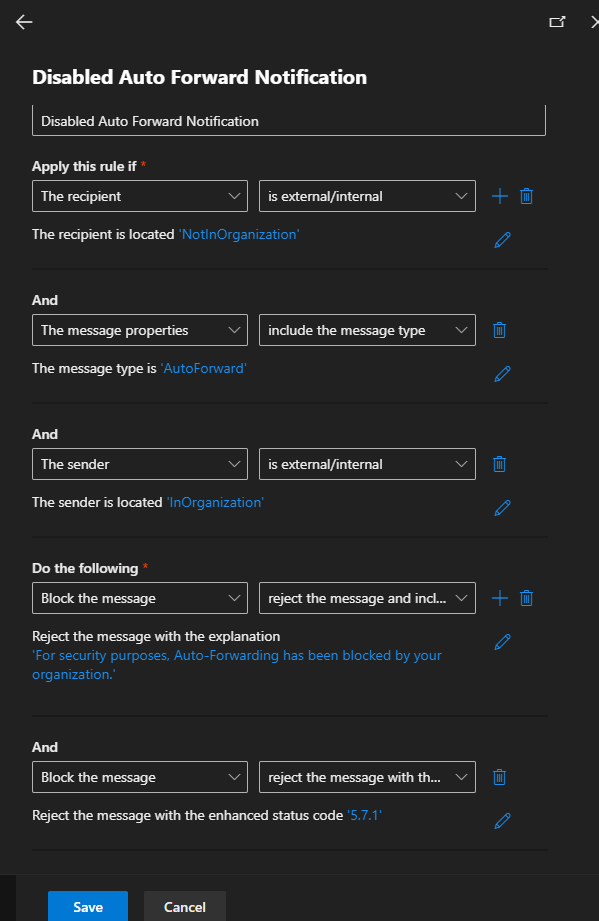Open the 'The recipient' dropdown
Image resolution: width=599 pixels, height=921 pixels.
click(139, 196)
